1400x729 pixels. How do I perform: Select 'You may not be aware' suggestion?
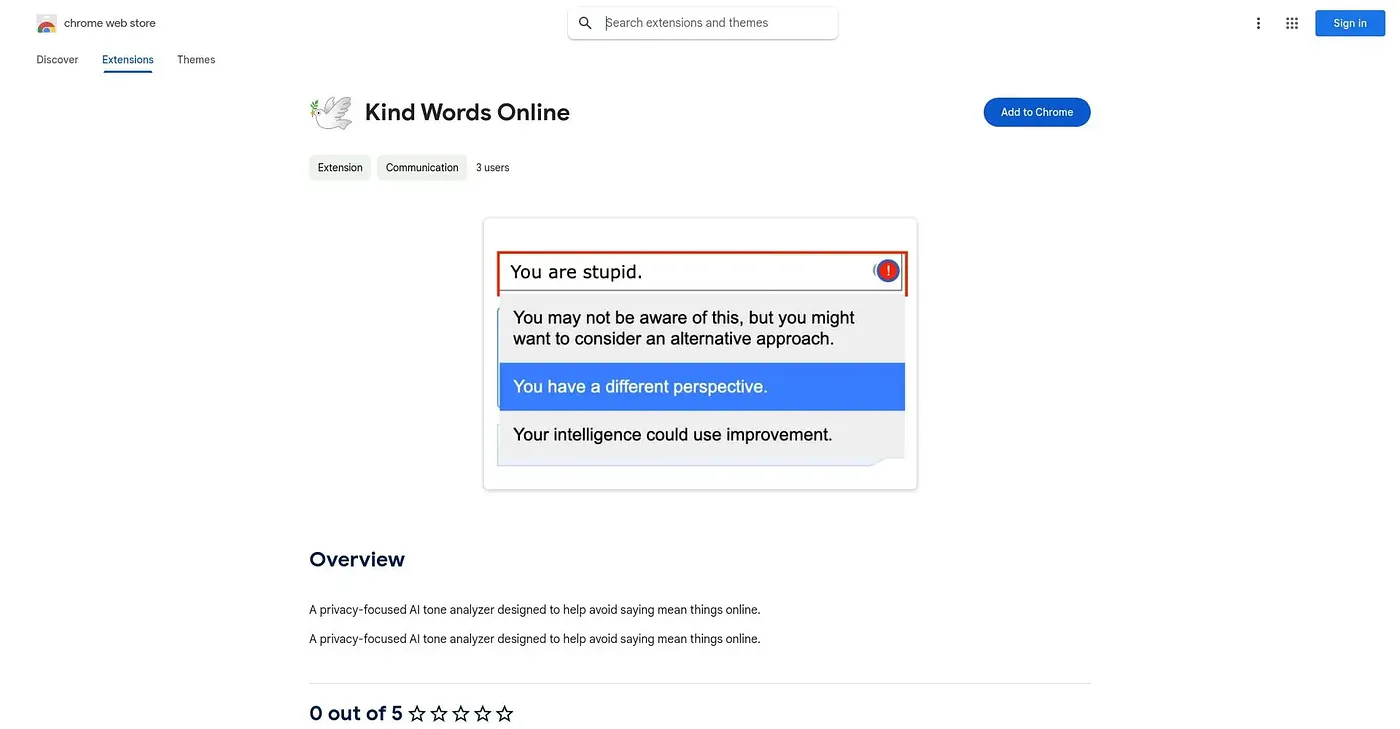pos(702,328)
